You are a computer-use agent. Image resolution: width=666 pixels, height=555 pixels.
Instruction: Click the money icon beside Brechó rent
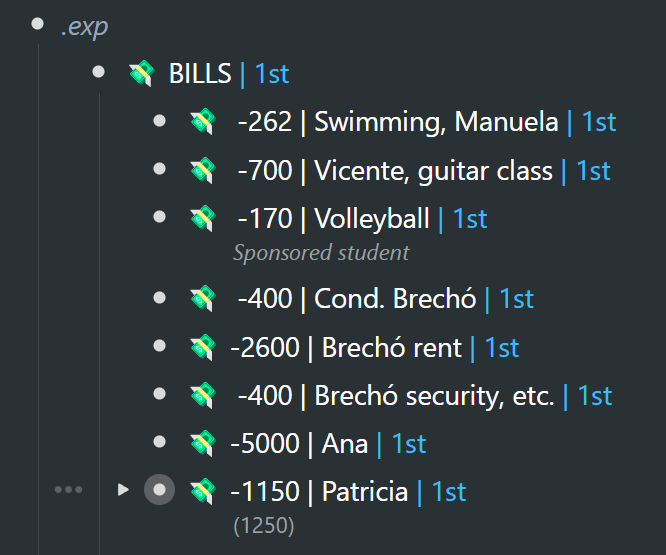tap(203, 347)
